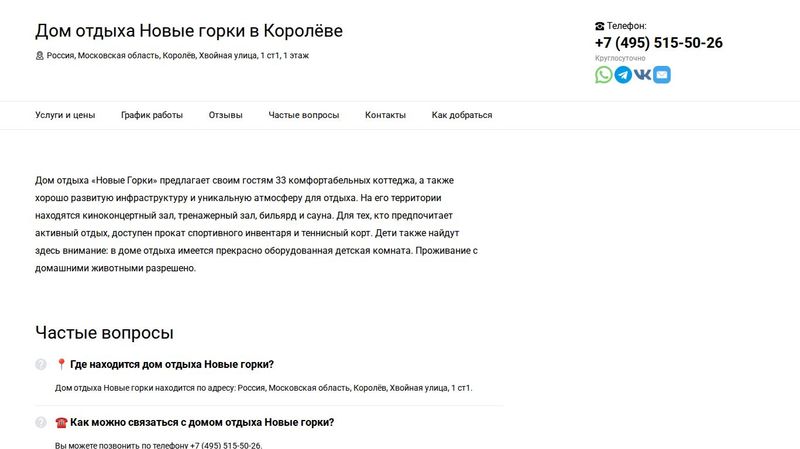Click the address Хвойная улица in header
The width and height of the screenshot is (800, 449).
click(228, 56)
